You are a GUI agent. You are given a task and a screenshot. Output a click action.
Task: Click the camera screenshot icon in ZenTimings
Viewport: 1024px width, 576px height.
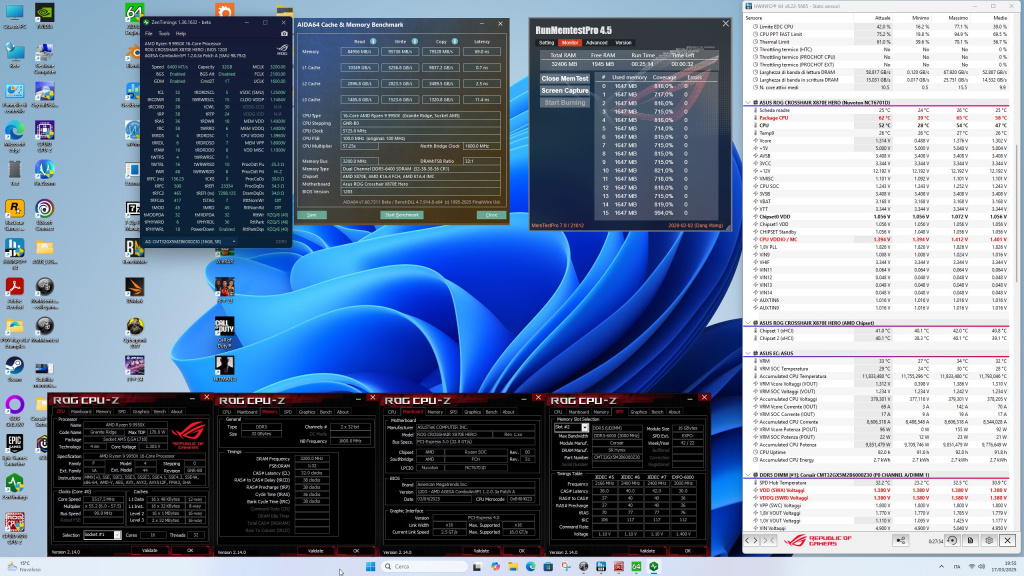[x=284, y=33]
